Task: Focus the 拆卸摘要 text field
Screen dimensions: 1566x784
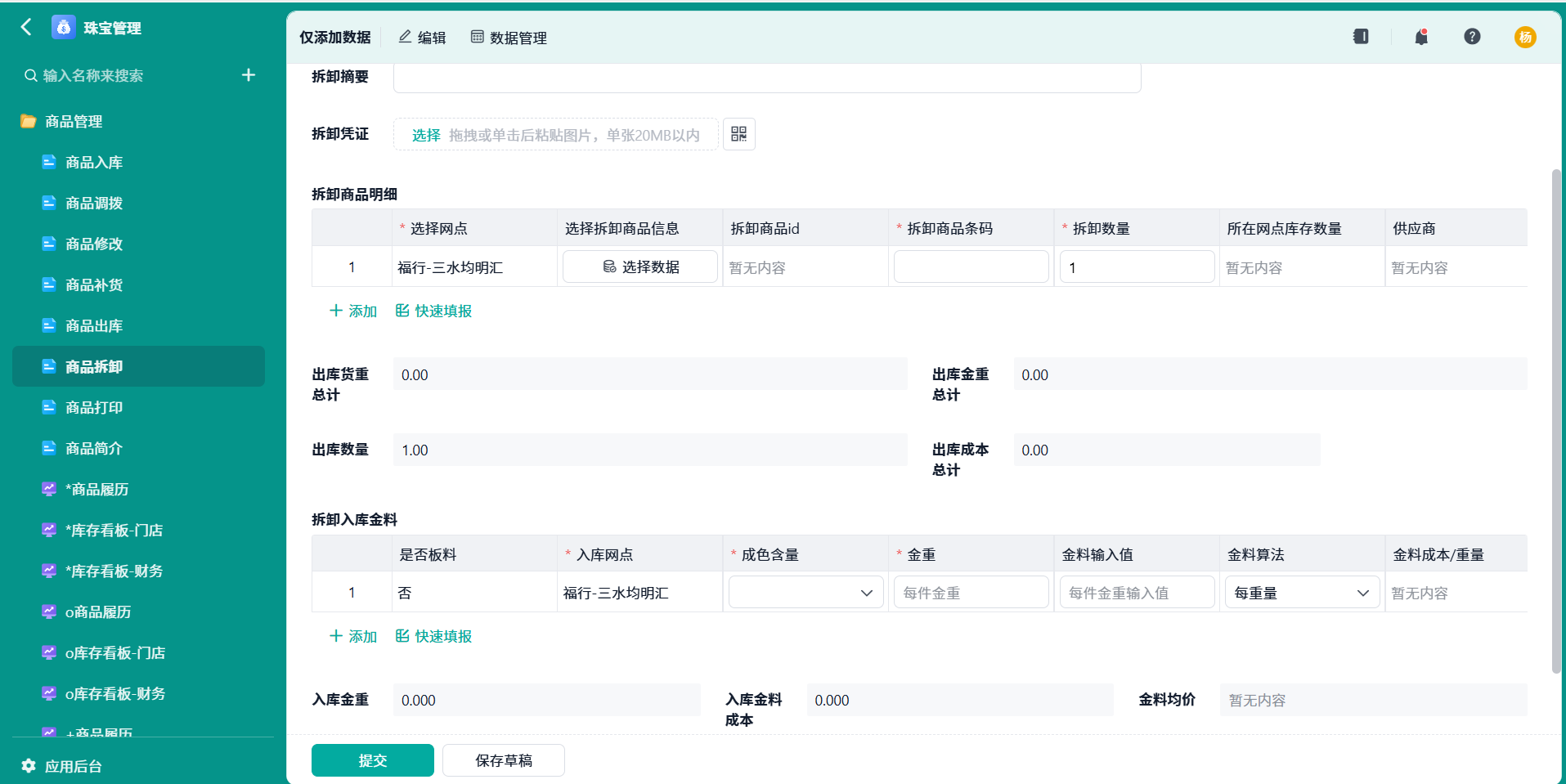Action: [767, 78]
